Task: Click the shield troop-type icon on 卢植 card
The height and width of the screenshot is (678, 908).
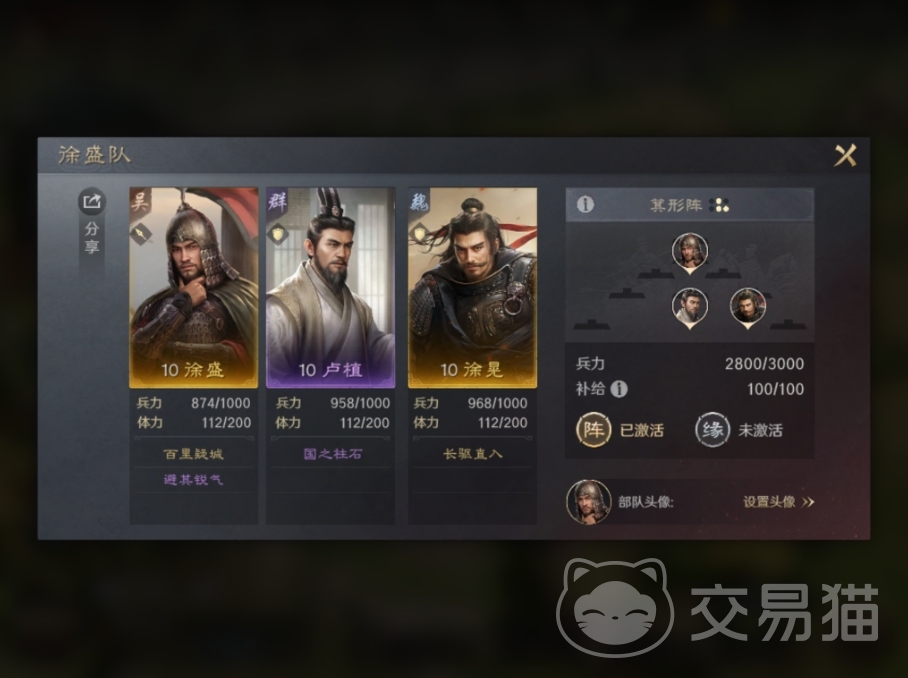Action: pos(279,234)
